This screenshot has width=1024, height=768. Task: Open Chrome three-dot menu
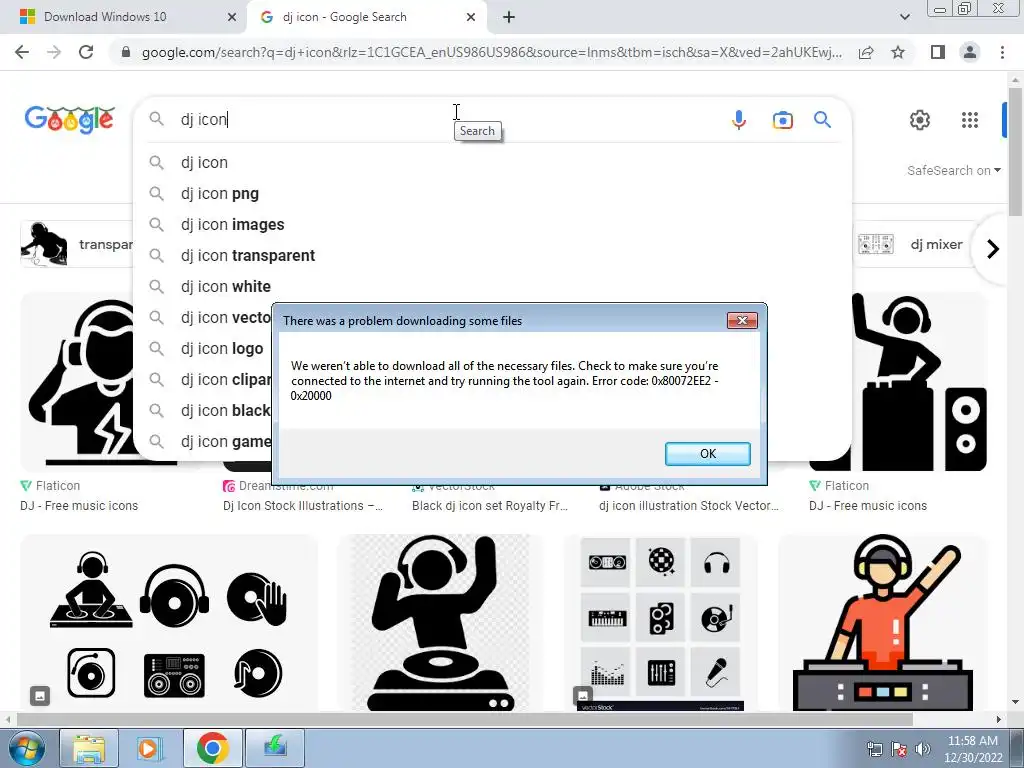[x=1002, y=52]
